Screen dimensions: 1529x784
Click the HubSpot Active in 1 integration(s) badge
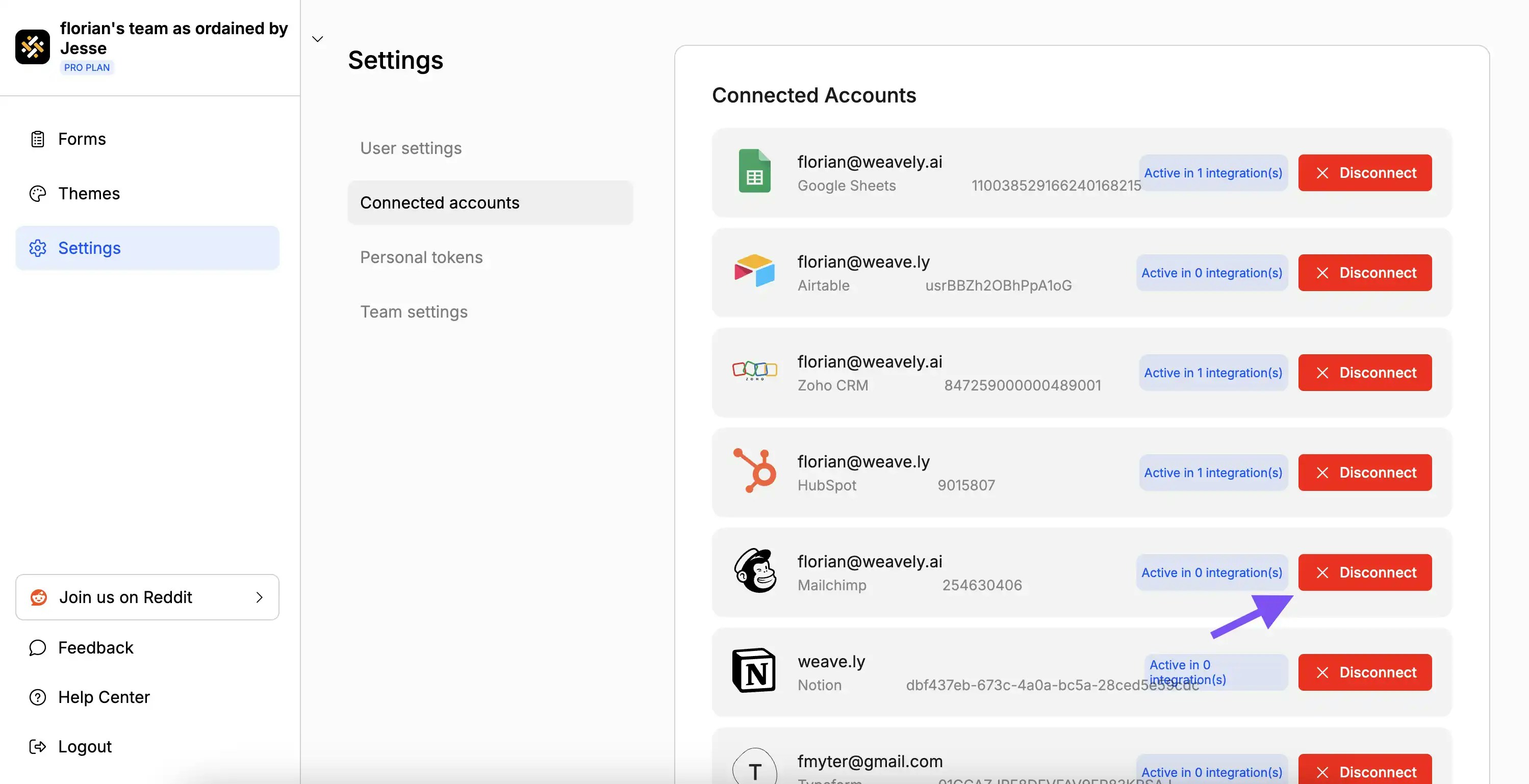(1213, 472)
